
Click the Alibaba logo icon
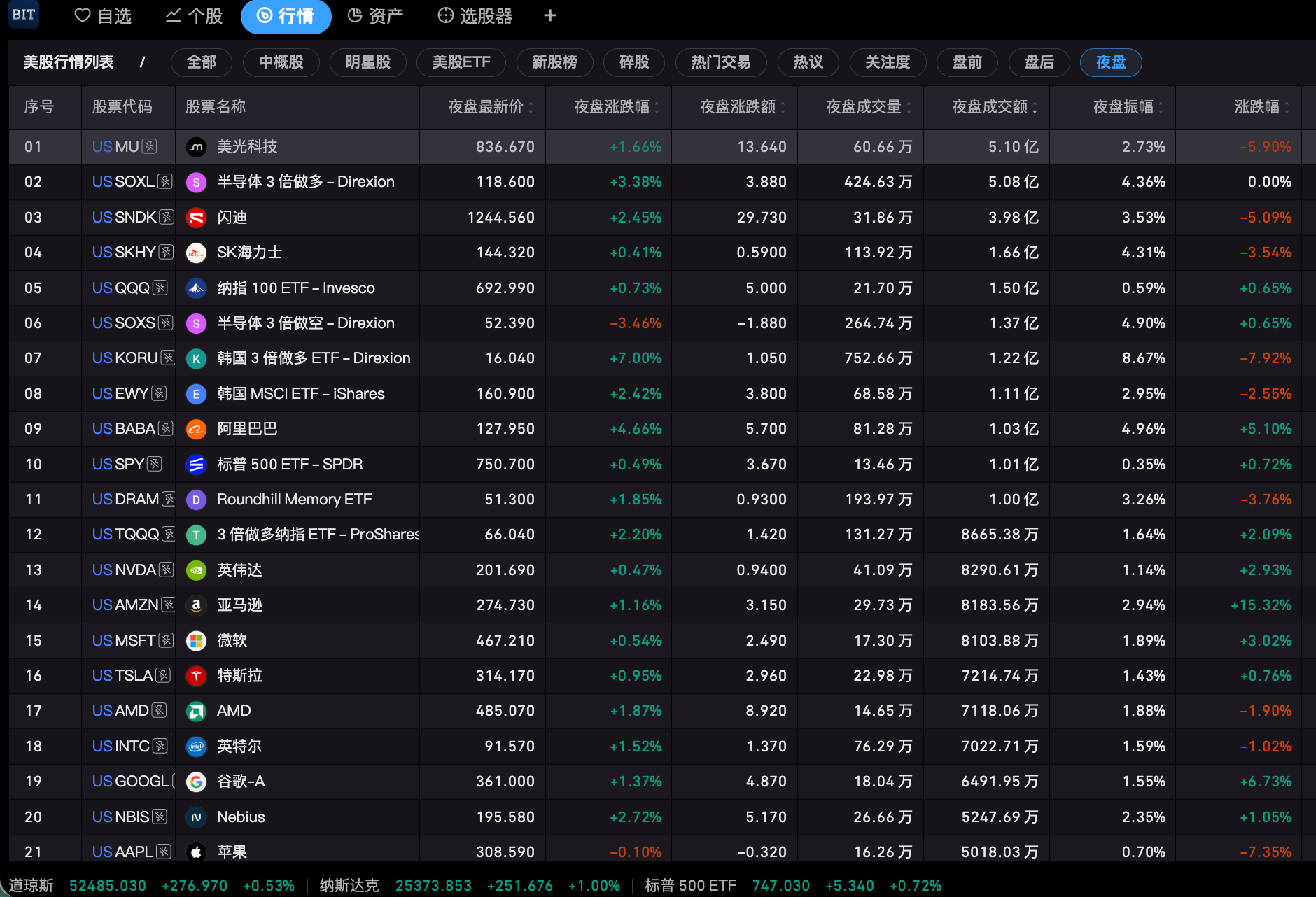[196, 429]
